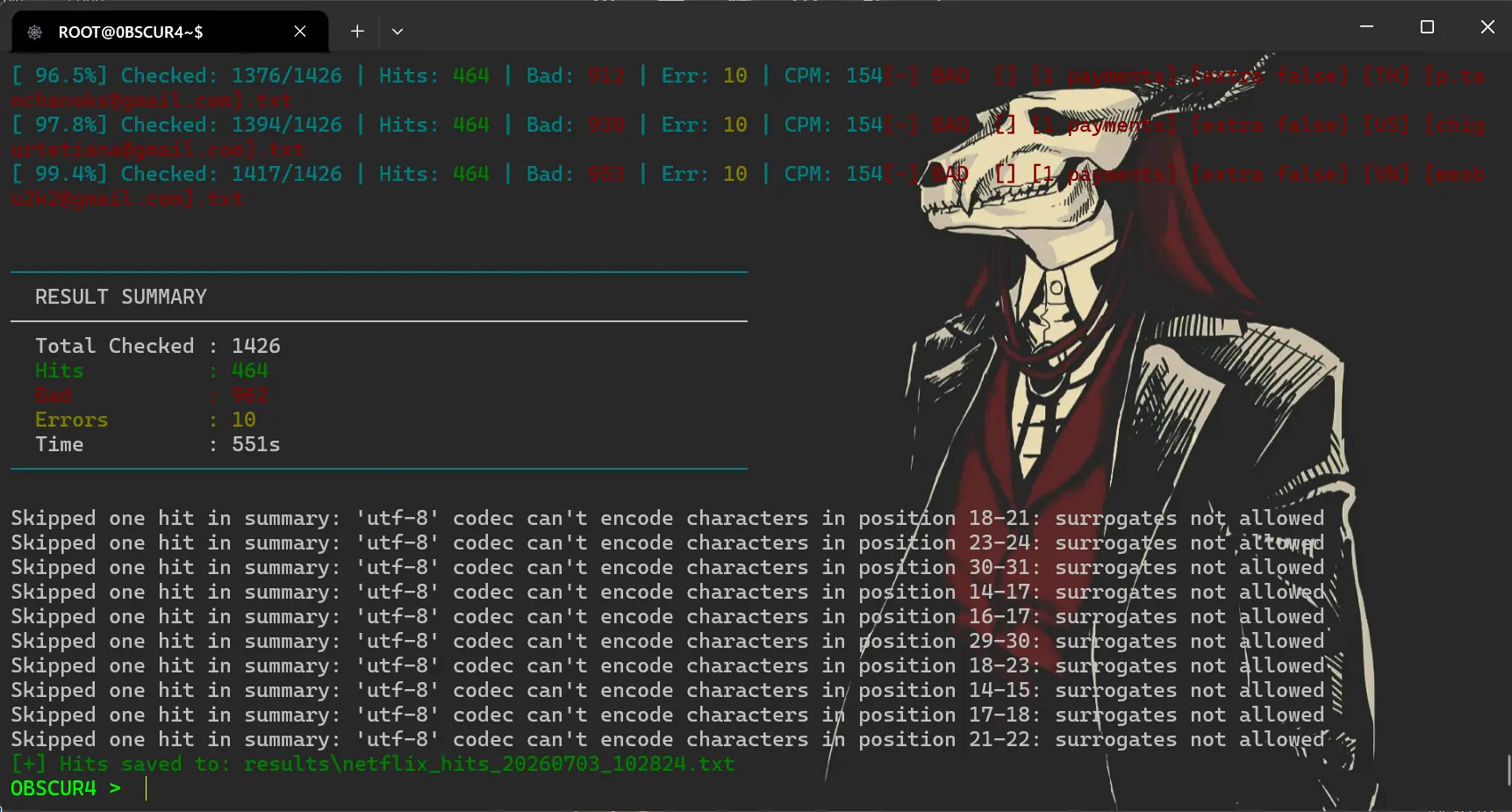Click the skipped-hit line for position 14-15
Image resolution: width=1512 pixels, height=812 pixels.
tap(667, 690)
